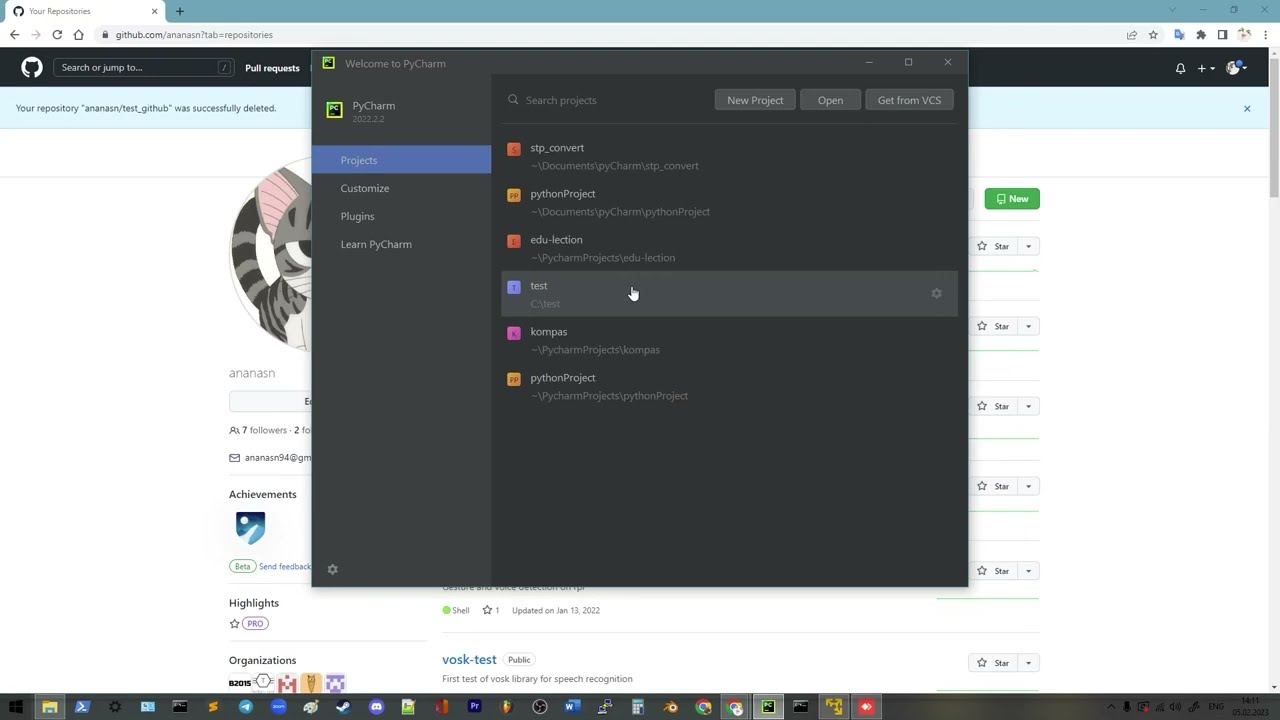This screenshot has width=1280, height=720.
Task: Open pythonProject in PycharmProjects folder
Action: pyautogui.click(x=729, y=386)
